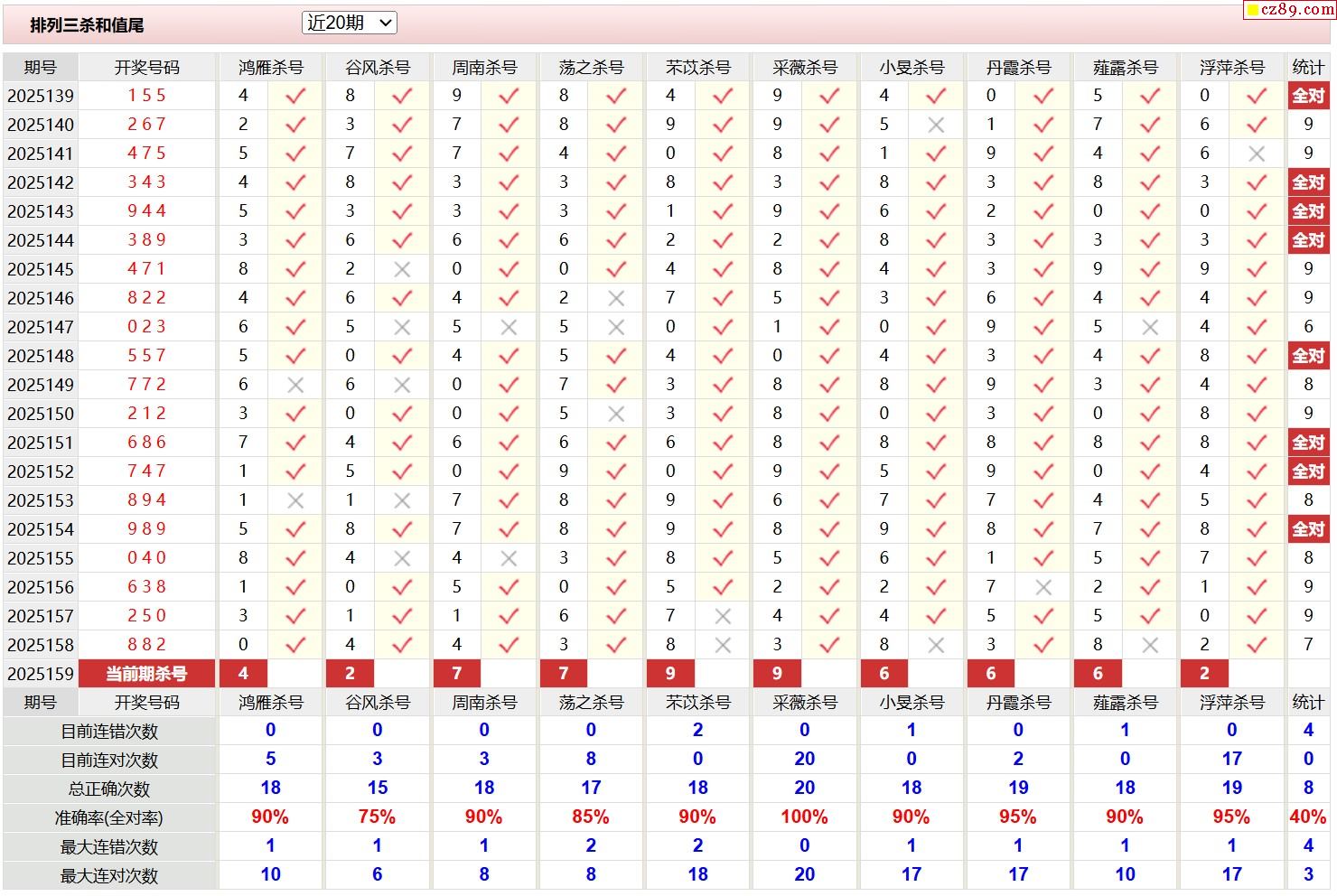Click the gray X in row 2025158 under 小旻杀号
The height and width of the screenshot is (896, 1337).
(936, 645)
